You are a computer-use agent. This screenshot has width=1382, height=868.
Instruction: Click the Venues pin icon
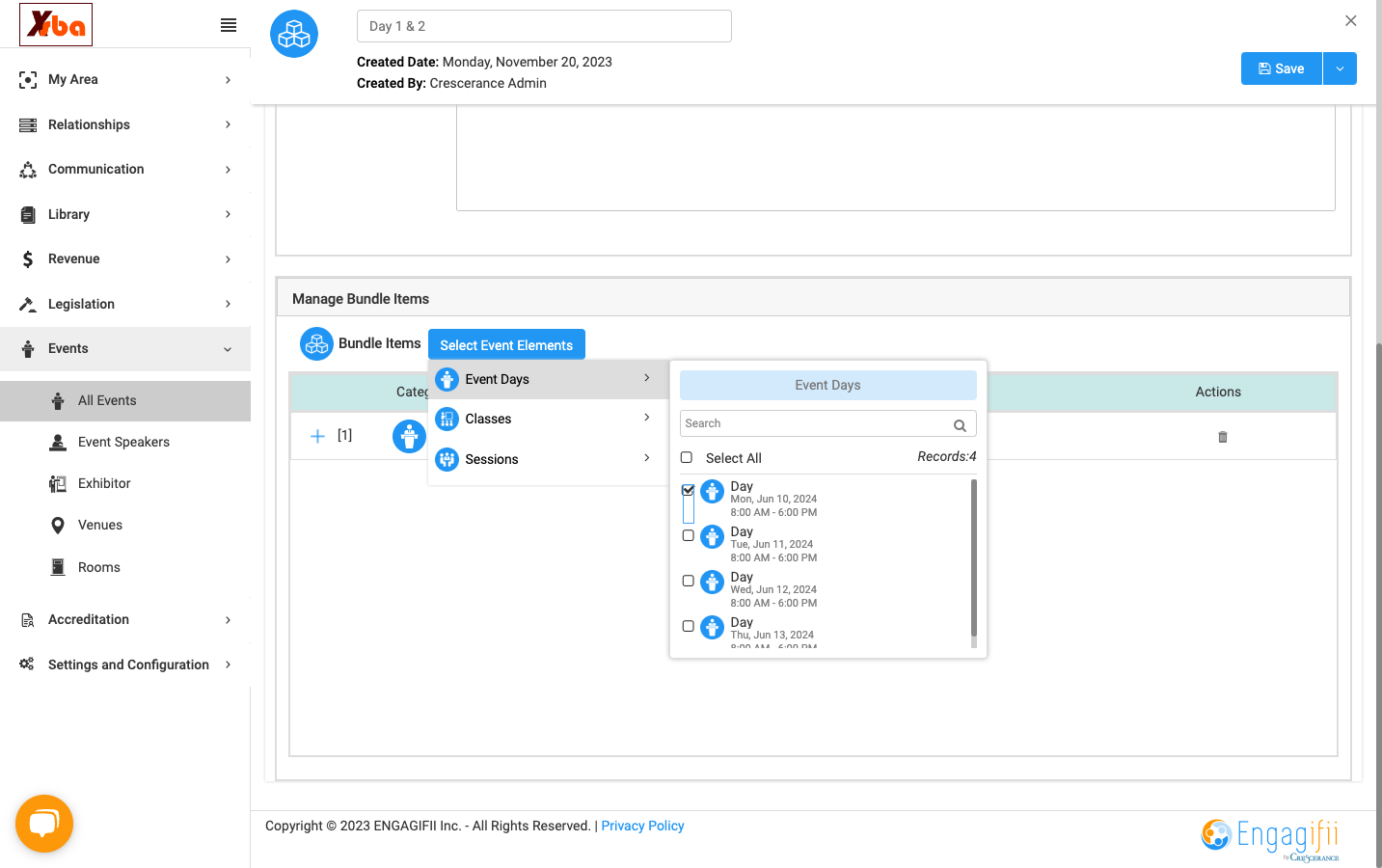(58, 526)
